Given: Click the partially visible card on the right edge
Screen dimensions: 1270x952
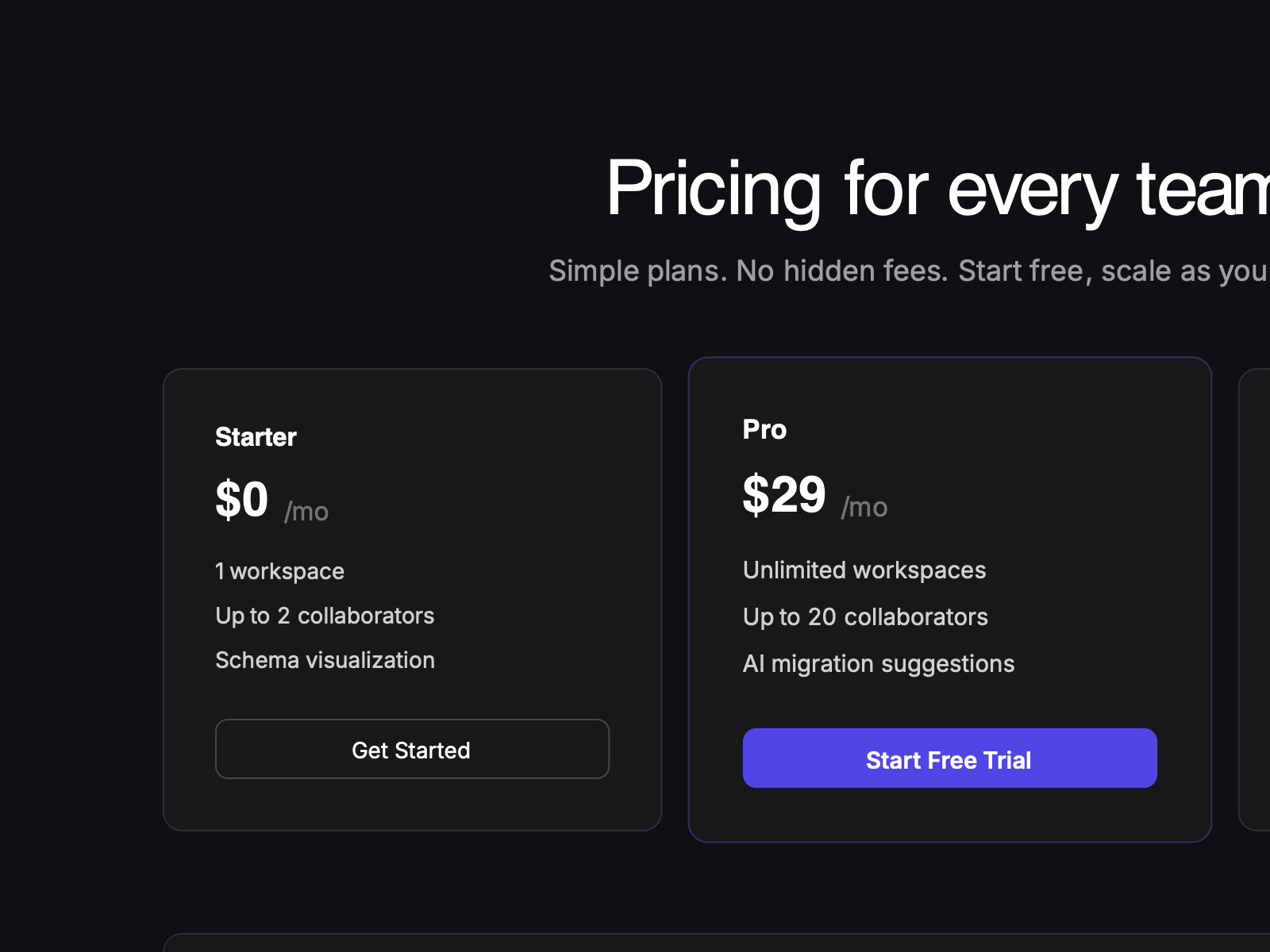Looking at the screenshot, I should [1258, 595].
